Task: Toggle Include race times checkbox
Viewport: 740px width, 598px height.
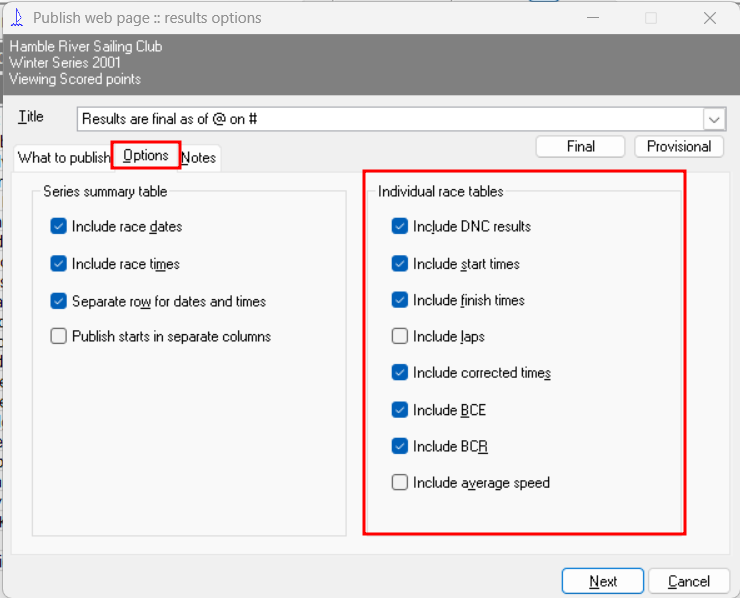Action: [x=59, y=263]
